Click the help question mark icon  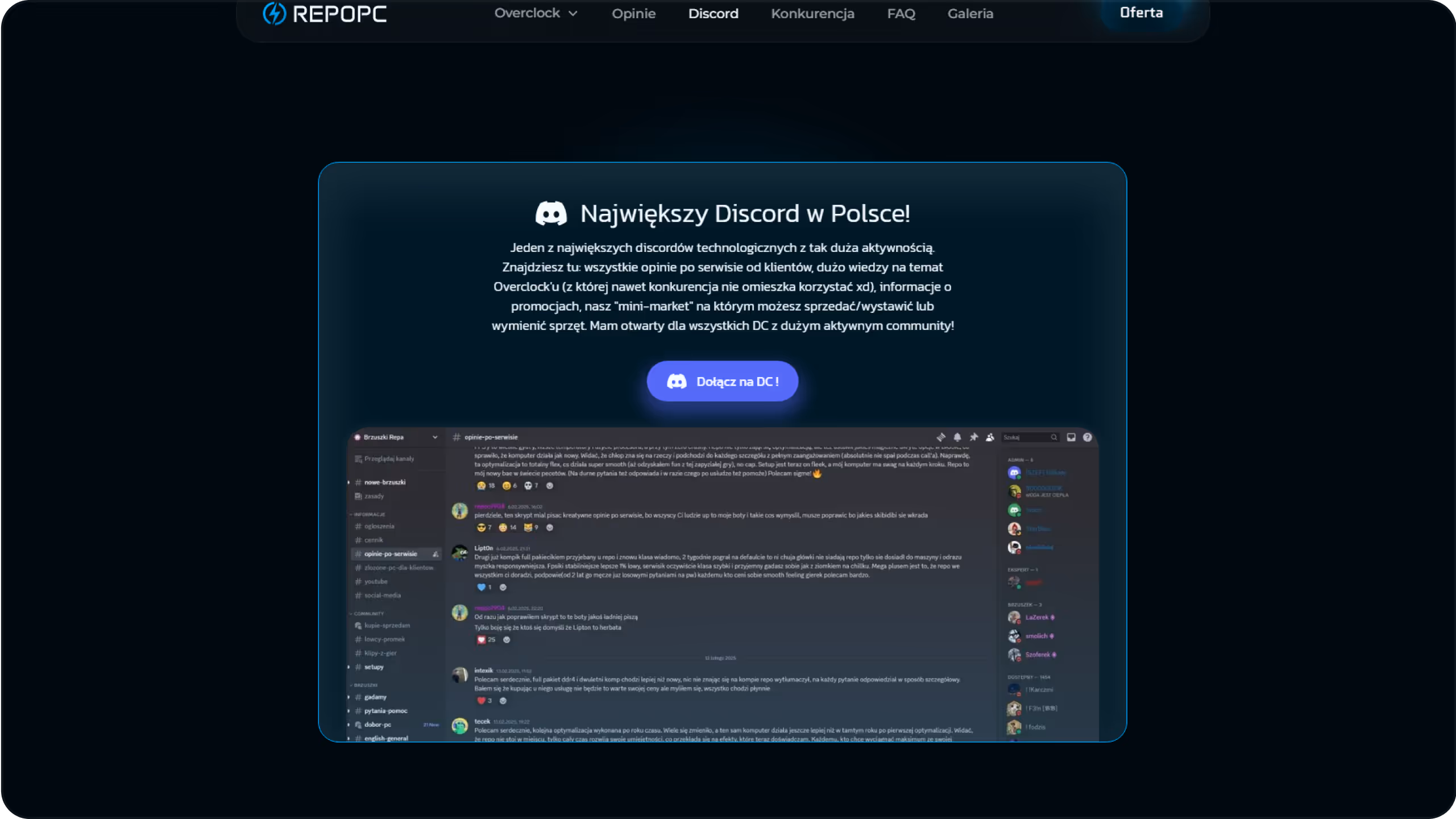click(x=1087, y=437)
